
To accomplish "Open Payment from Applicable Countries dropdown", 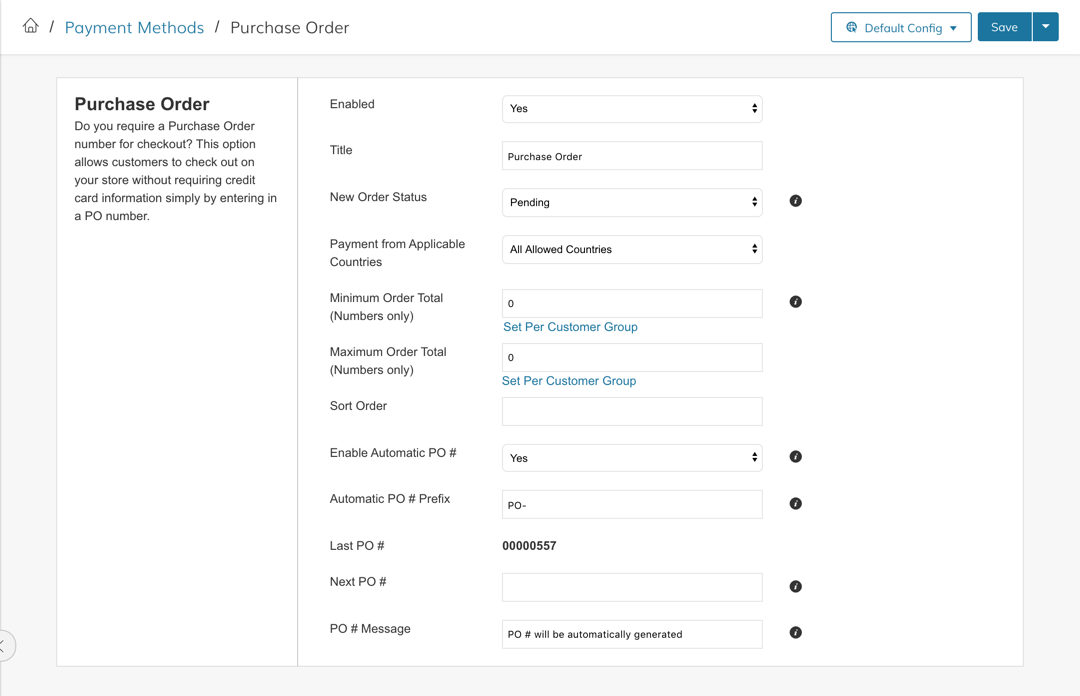I will (632, 250).
